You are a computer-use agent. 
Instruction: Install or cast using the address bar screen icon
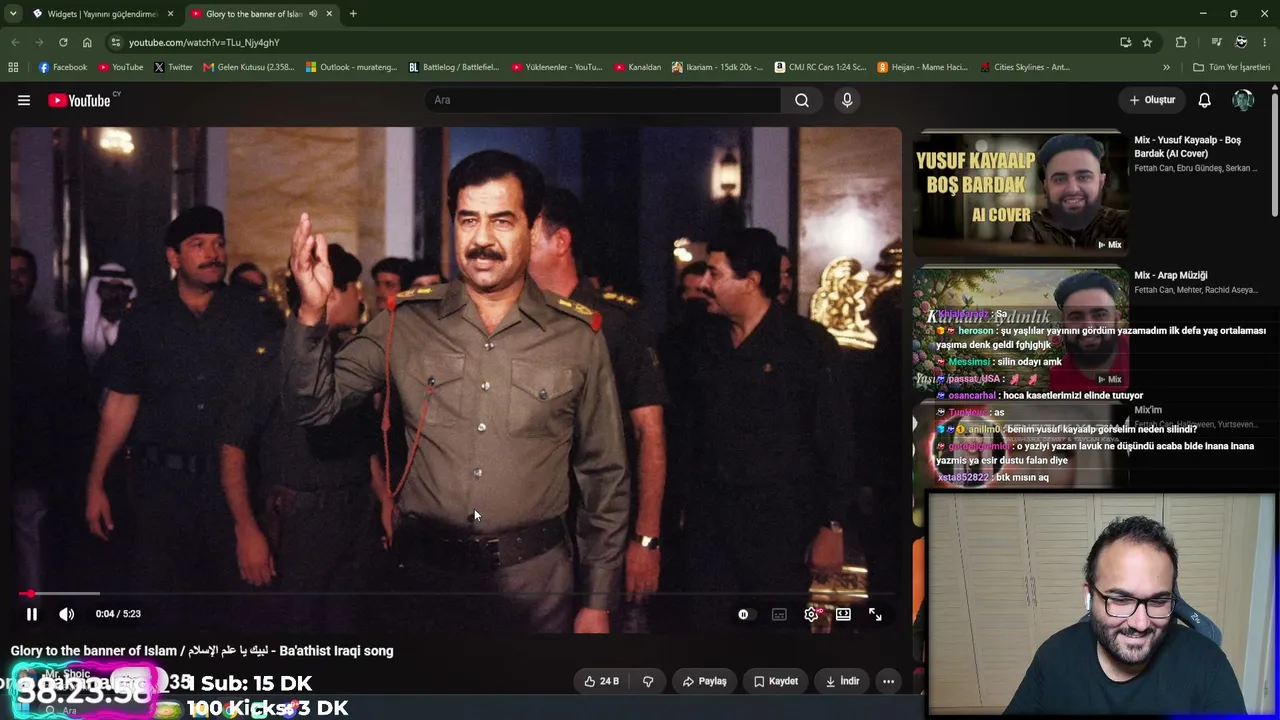tap(1125, 42)
